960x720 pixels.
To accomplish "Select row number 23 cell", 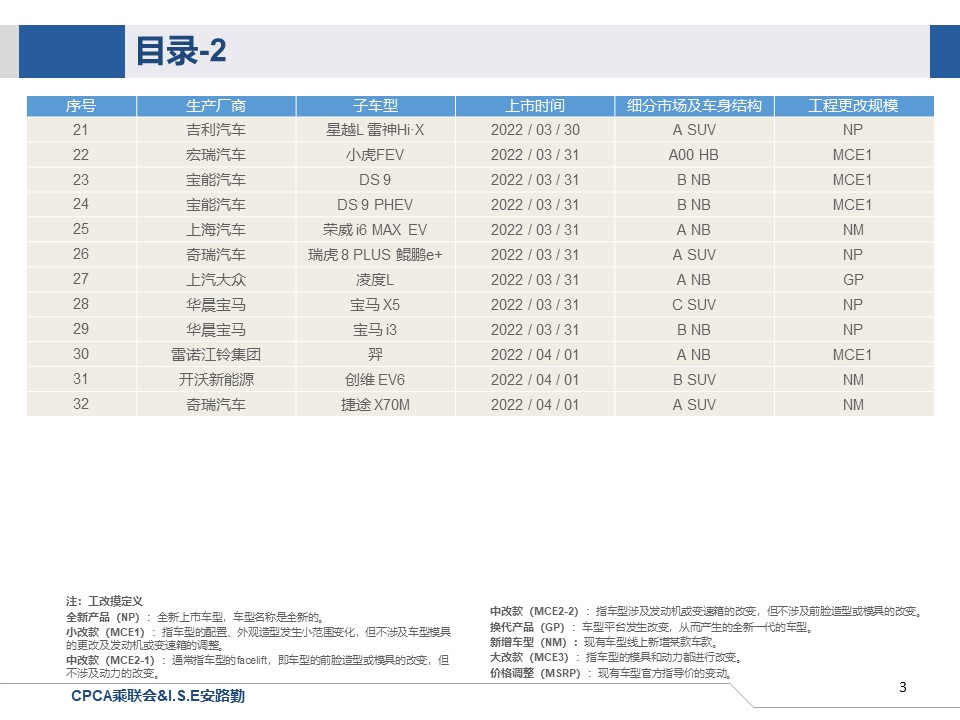I will coord(81,180).
